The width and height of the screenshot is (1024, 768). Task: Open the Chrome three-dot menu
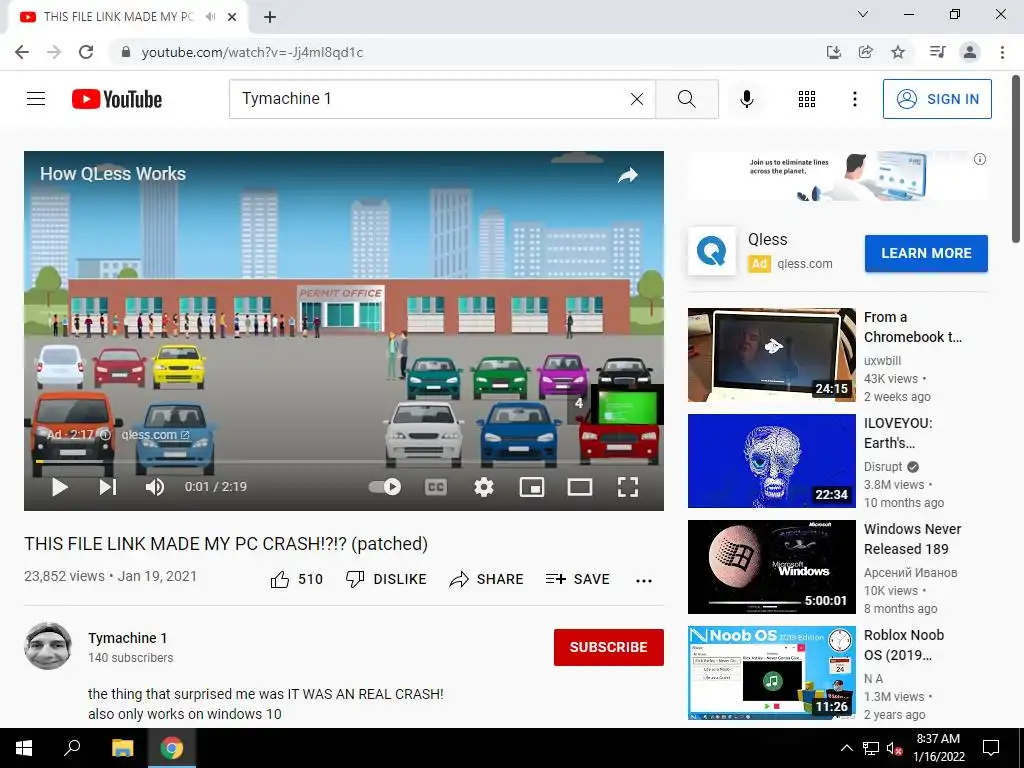coord(1002,52)
